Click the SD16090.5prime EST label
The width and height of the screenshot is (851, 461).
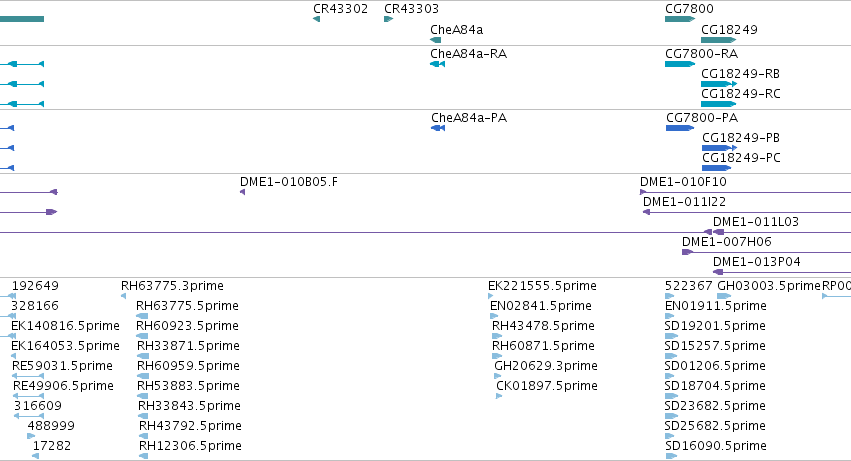(x=715, y=446)
